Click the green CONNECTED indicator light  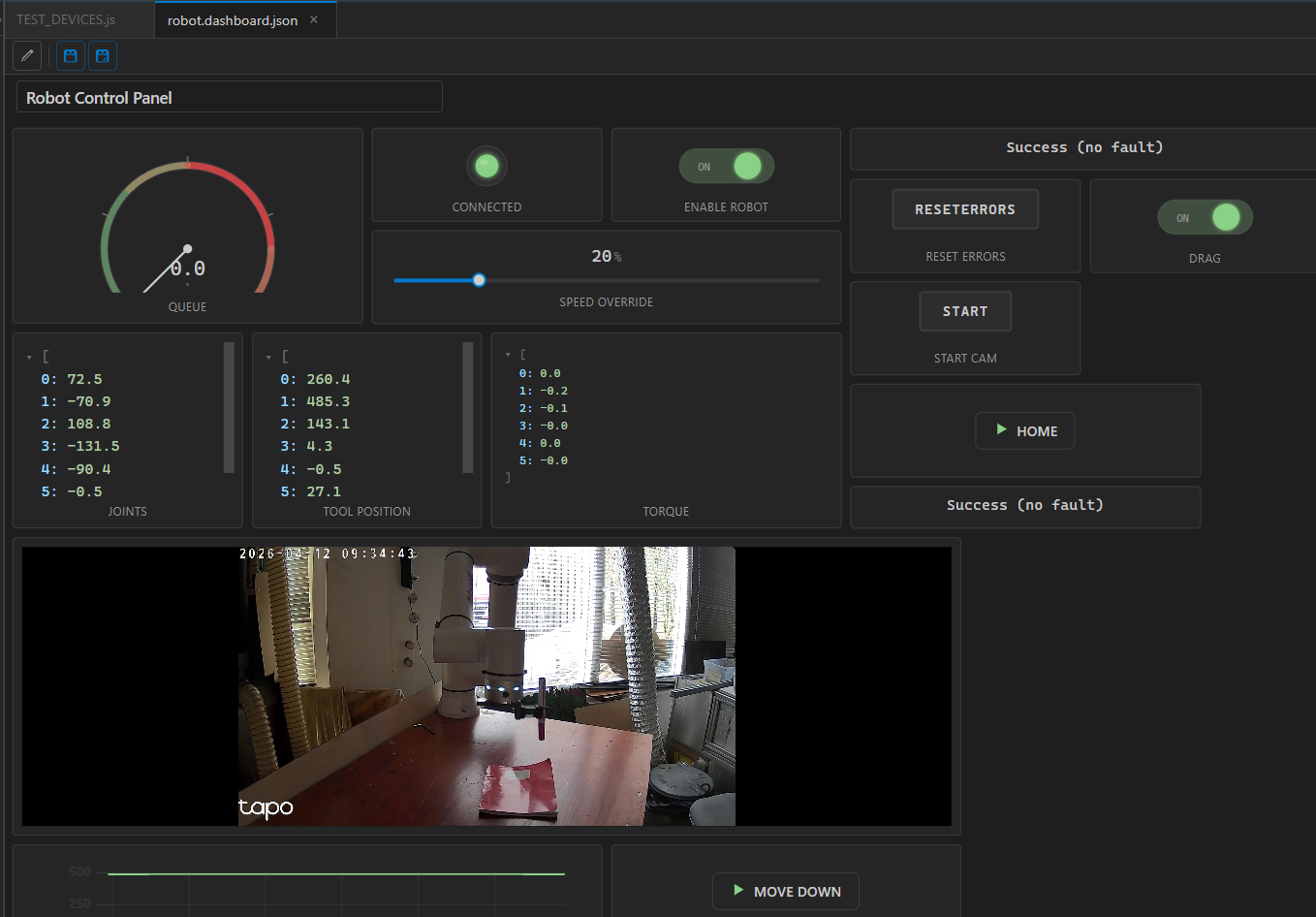tap(486, 165)
